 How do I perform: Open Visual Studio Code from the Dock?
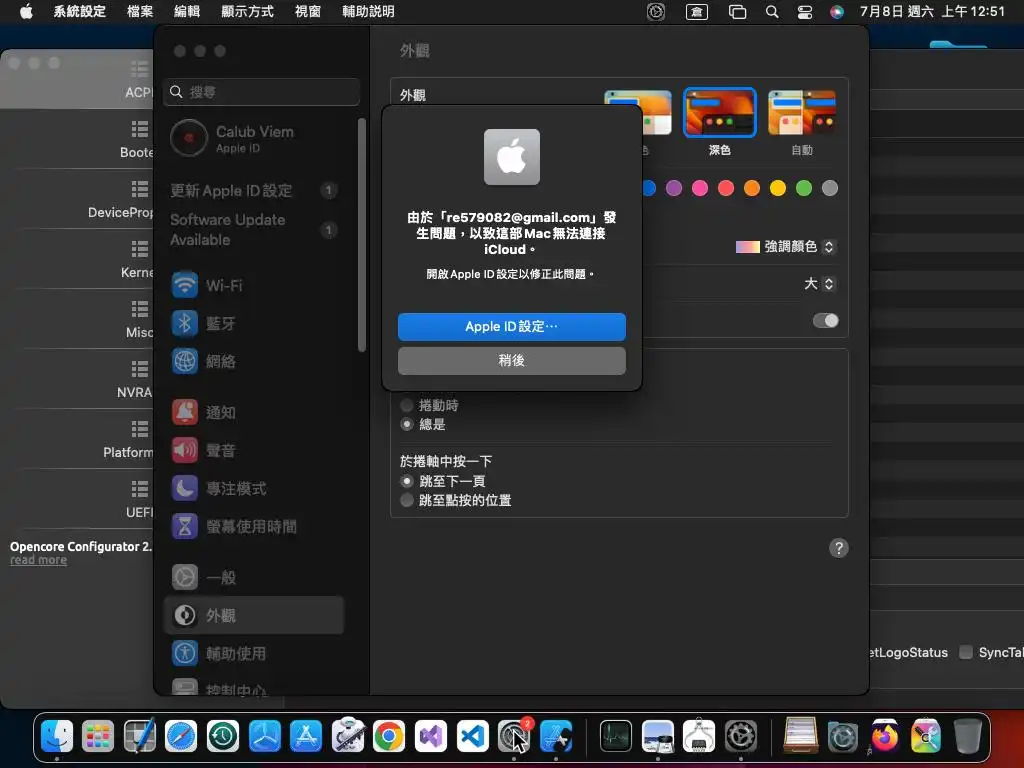(x=472, y=736)
